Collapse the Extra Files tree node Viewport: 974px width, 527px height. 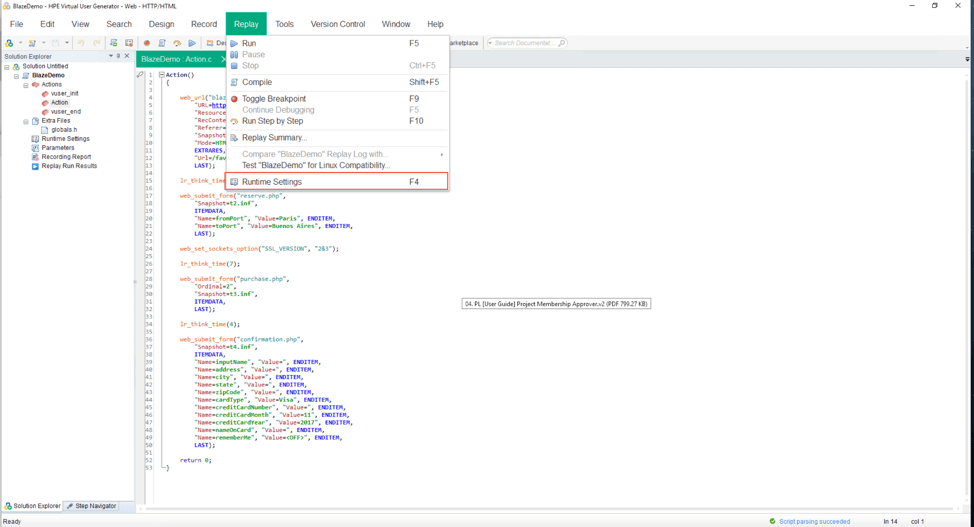coord(26,121)
